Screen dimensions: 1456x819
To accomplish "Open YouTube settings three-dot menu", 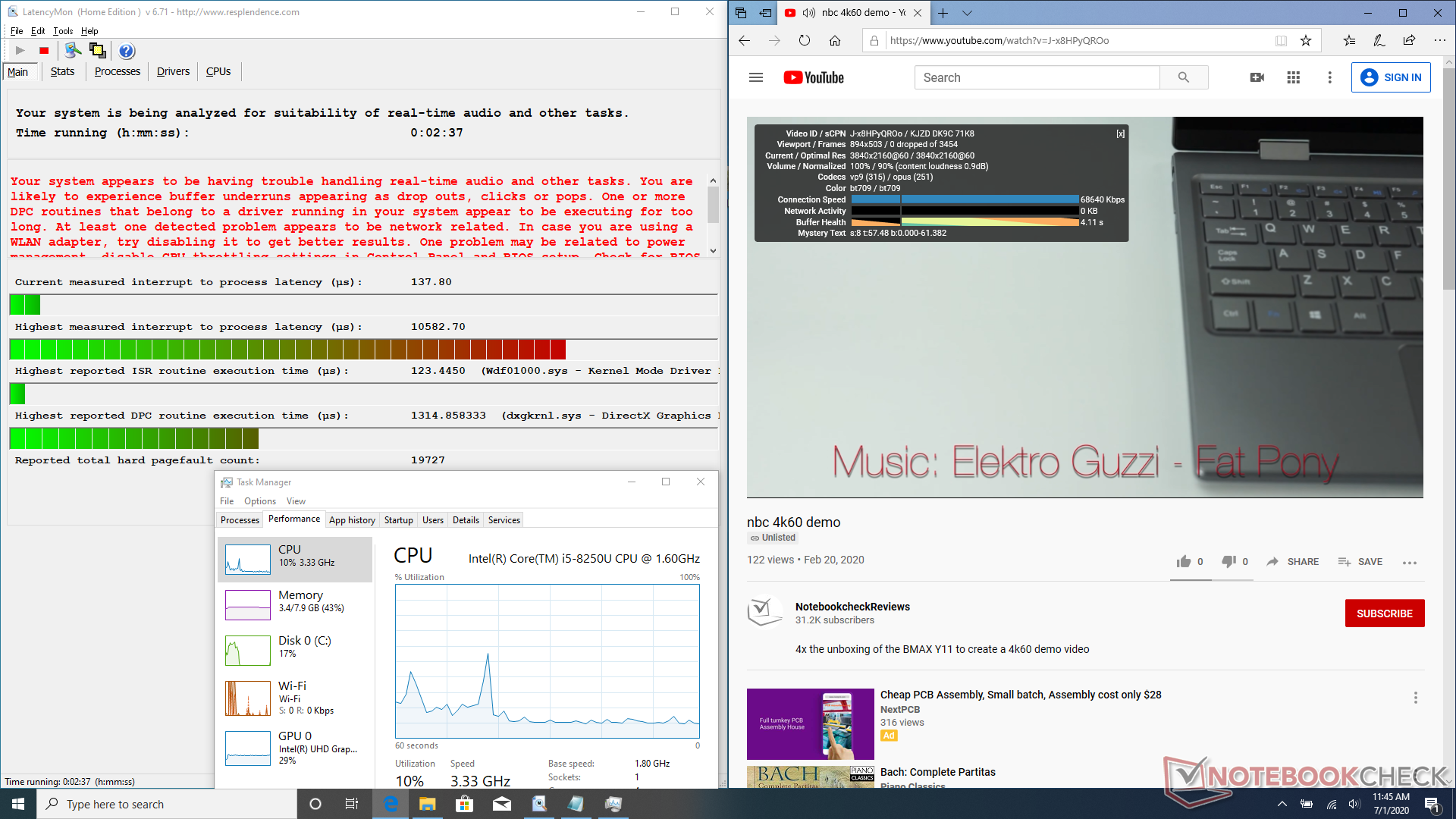I will [x=1329, y=77].
